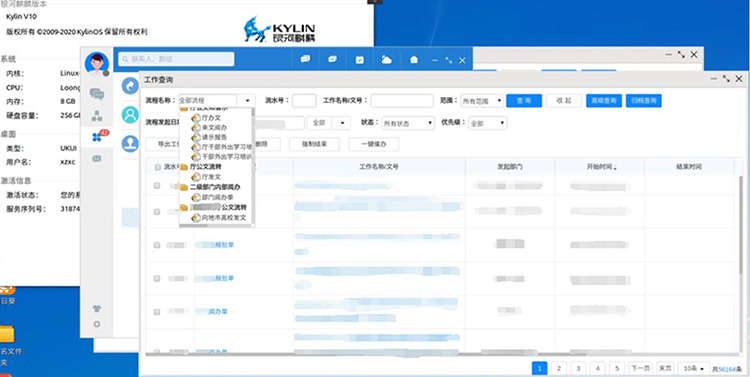750x377 pixels.
Task: Click the results table vertical scrollbar
Action: point(742,225)
